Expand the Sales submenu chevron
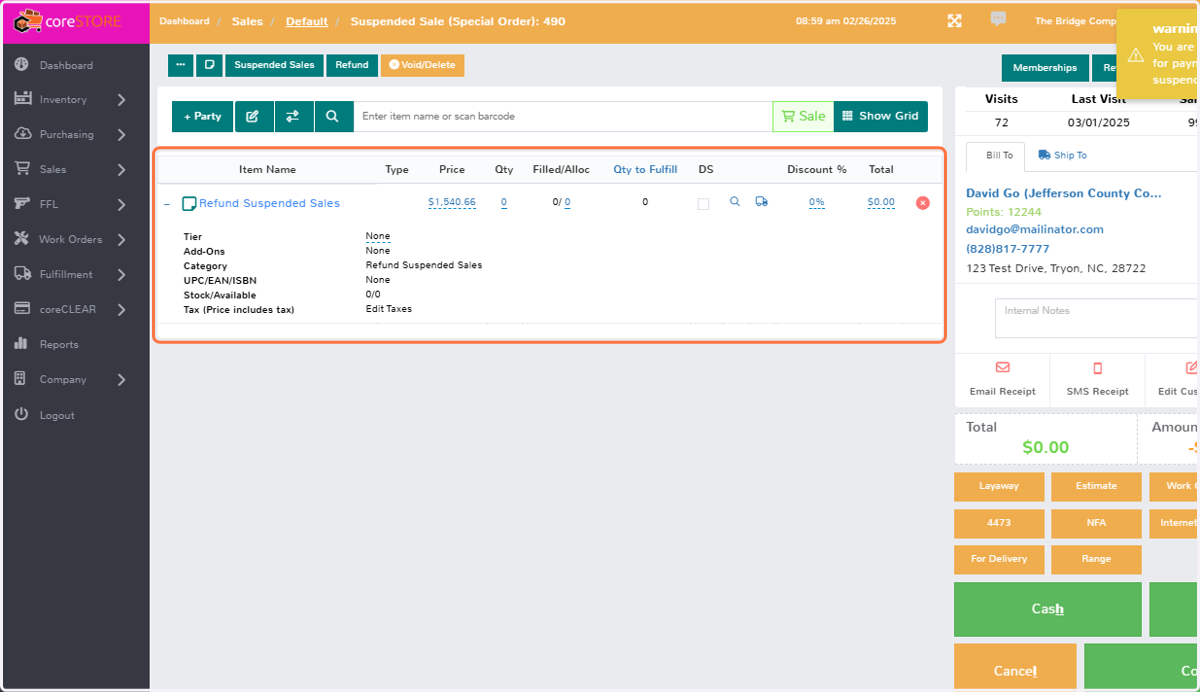This screenshot has width=1200, height=692. [121, 170]
